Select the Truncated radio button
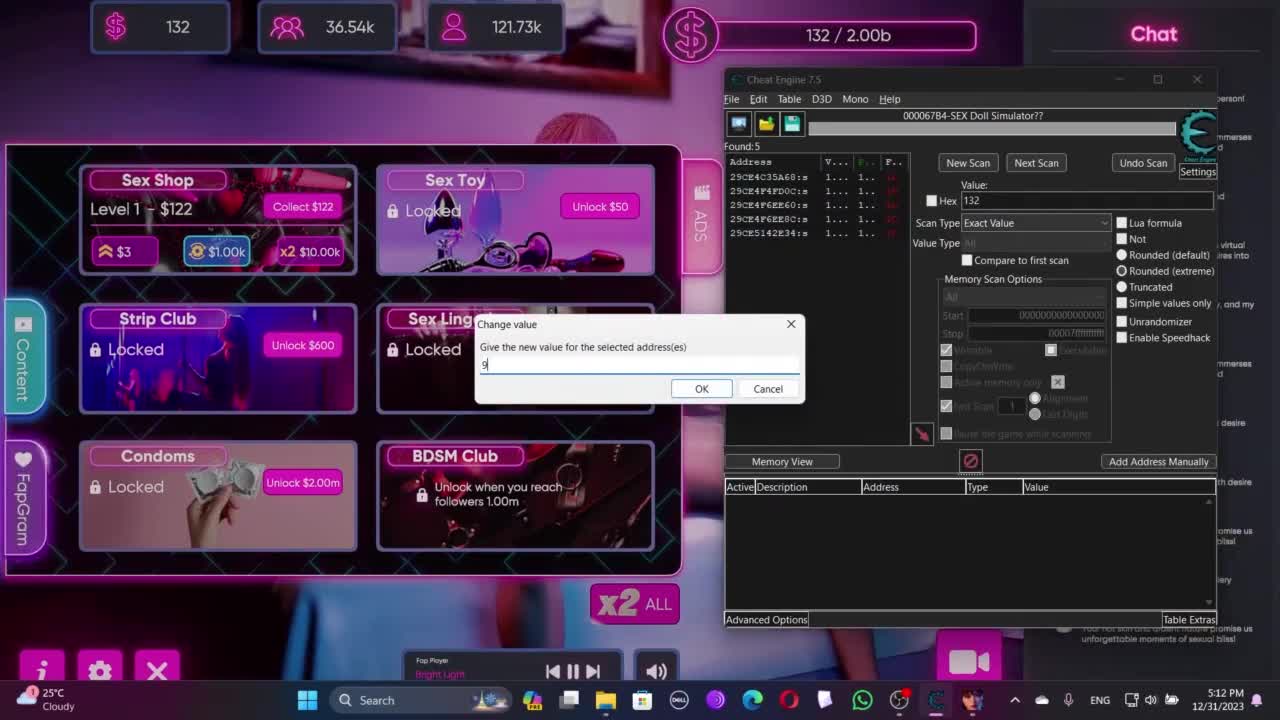This screenshot has width=1280, height=720. pyautogui.click(x=1122, y=287)
